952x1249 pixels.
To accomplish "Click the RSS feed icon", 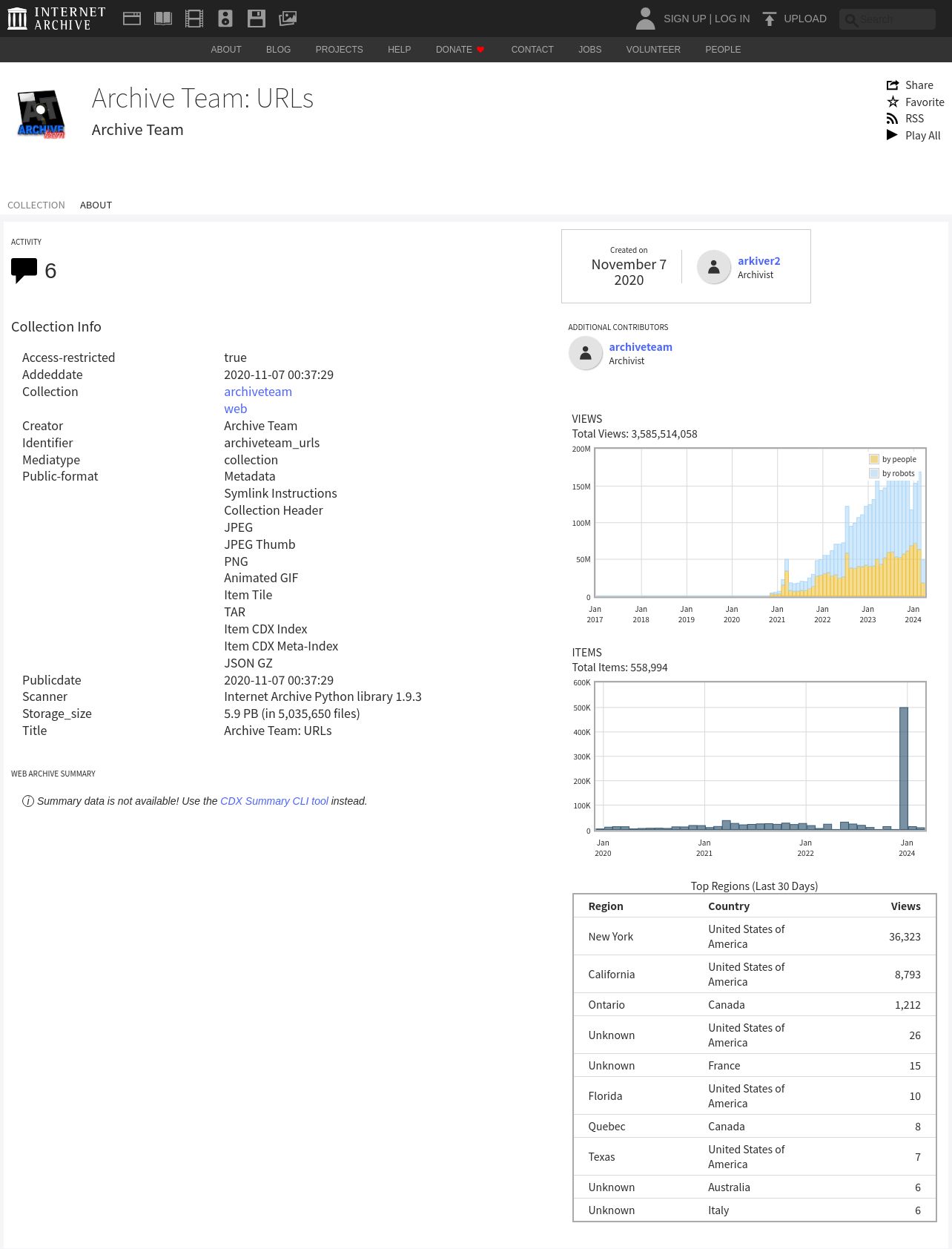I will (x=893, y=119).
